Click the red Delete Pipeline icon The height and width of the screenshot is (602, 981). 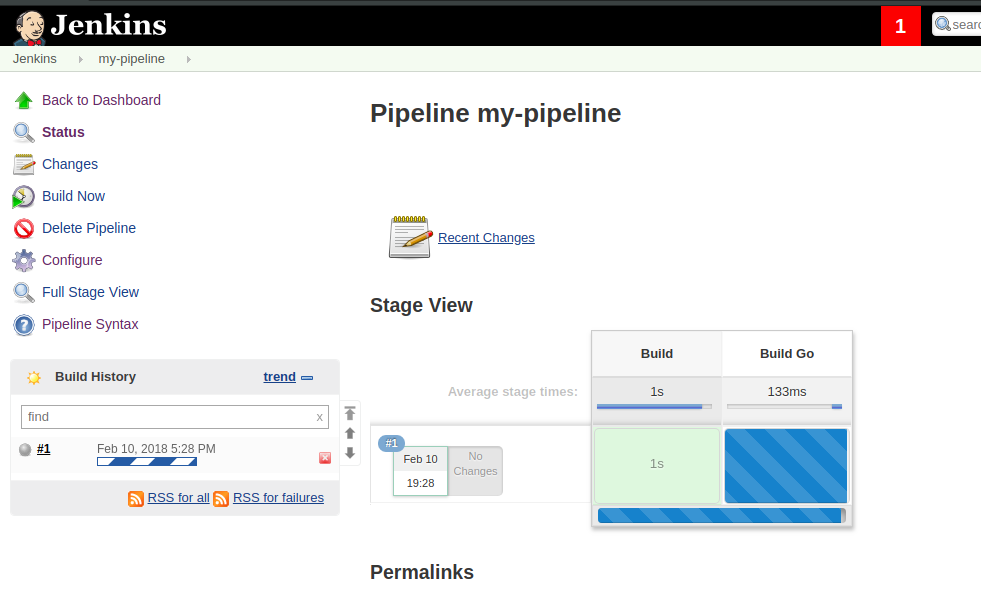[24, 228]
